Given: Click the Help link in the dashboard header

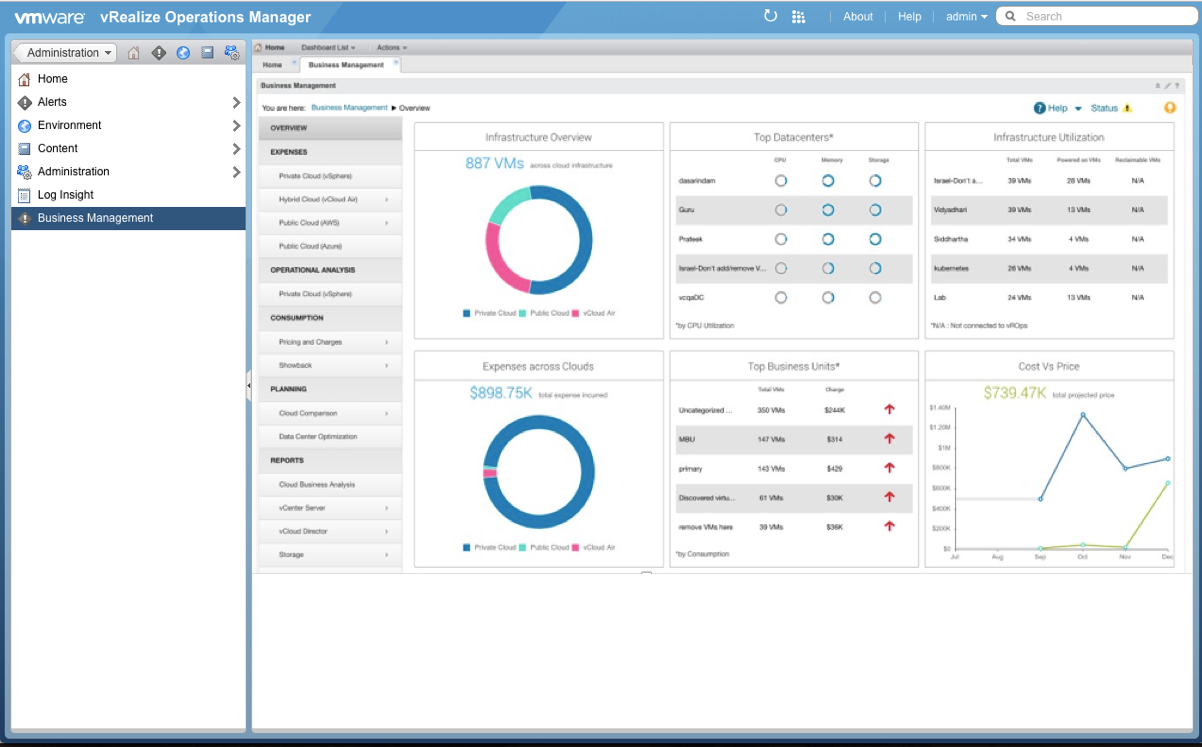Looking at the screenshot, I should coord(1058,107).
